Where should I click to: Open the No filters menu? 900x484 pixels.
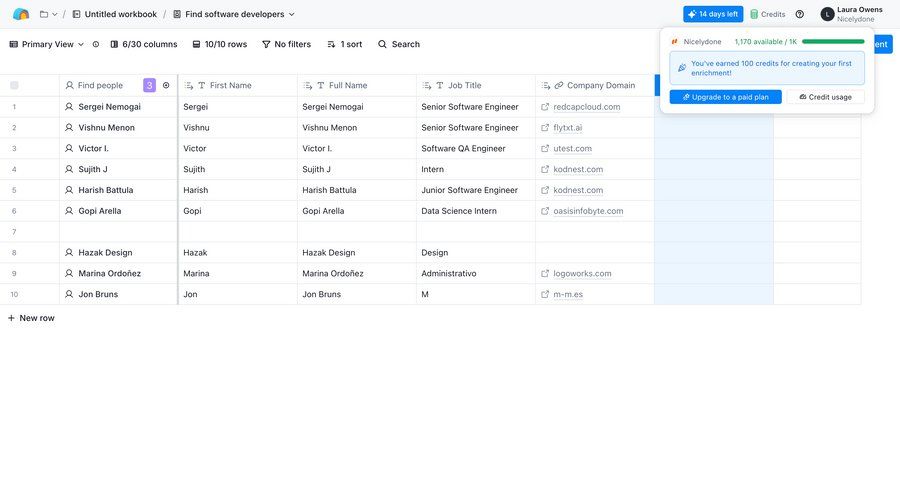(286, 44)
